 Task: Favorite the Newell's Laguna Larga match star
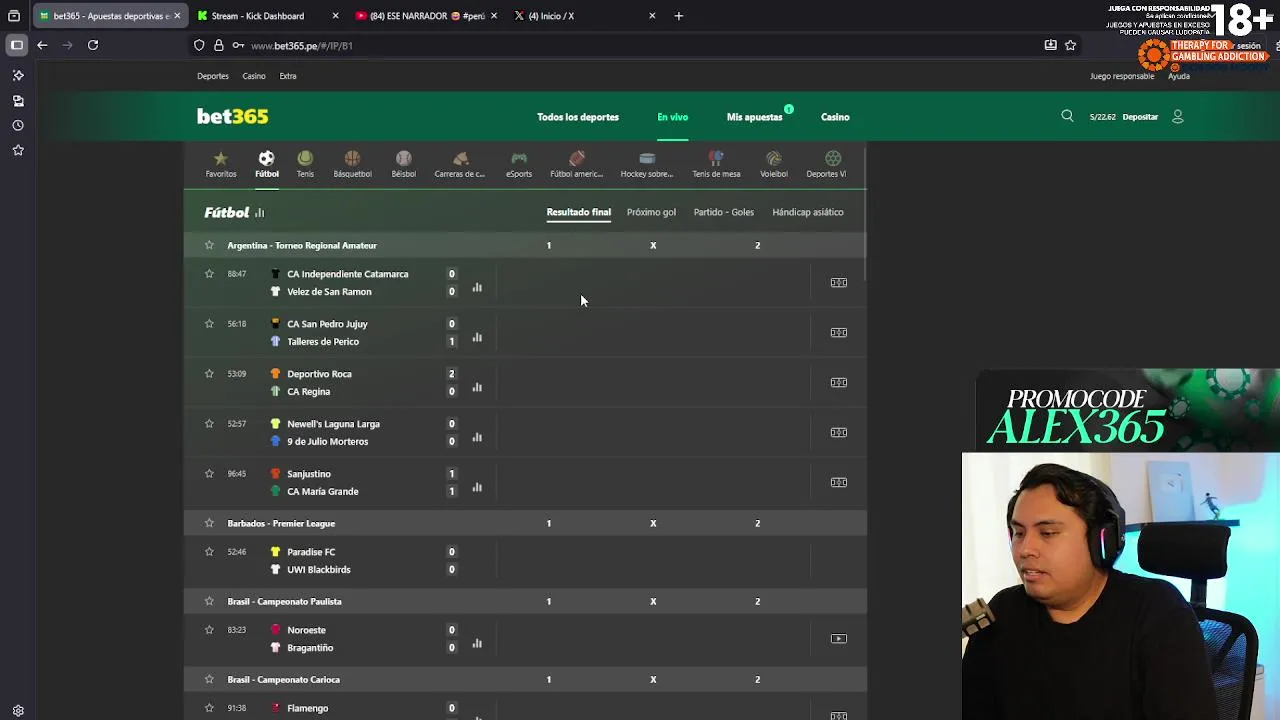(x=209, y=424)
